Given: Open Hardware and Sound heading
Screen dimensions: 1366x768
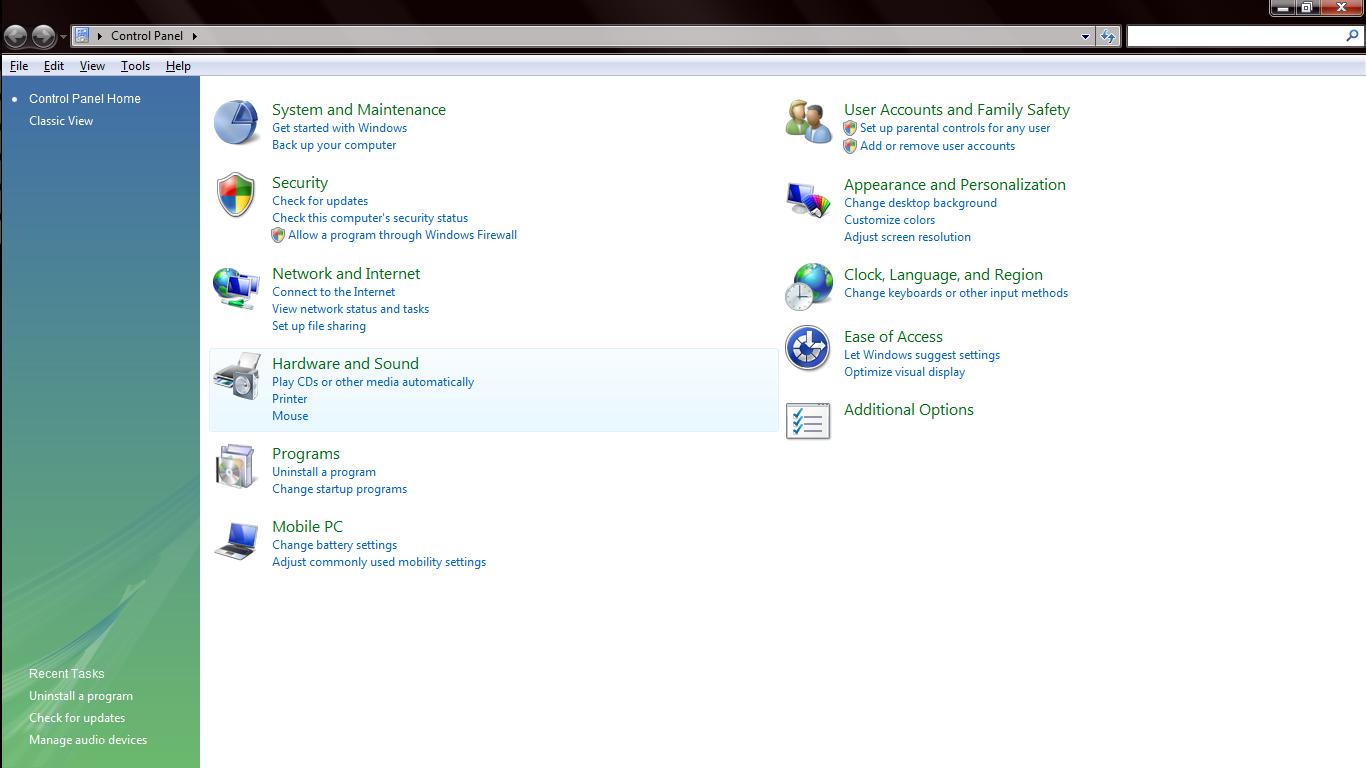Looking at the screenshot, I should 345,364.
